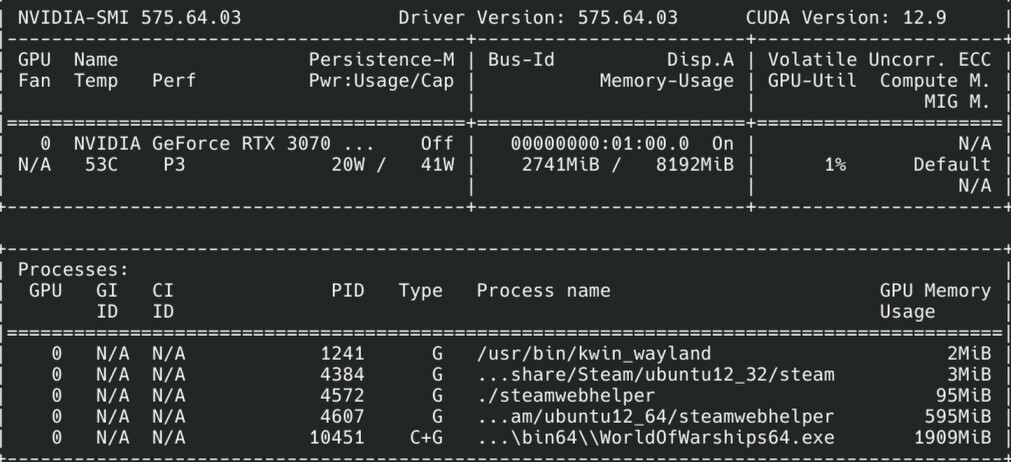
Task: Click the CUDA Version 12.9 label
Action: (x=846, y=17)
